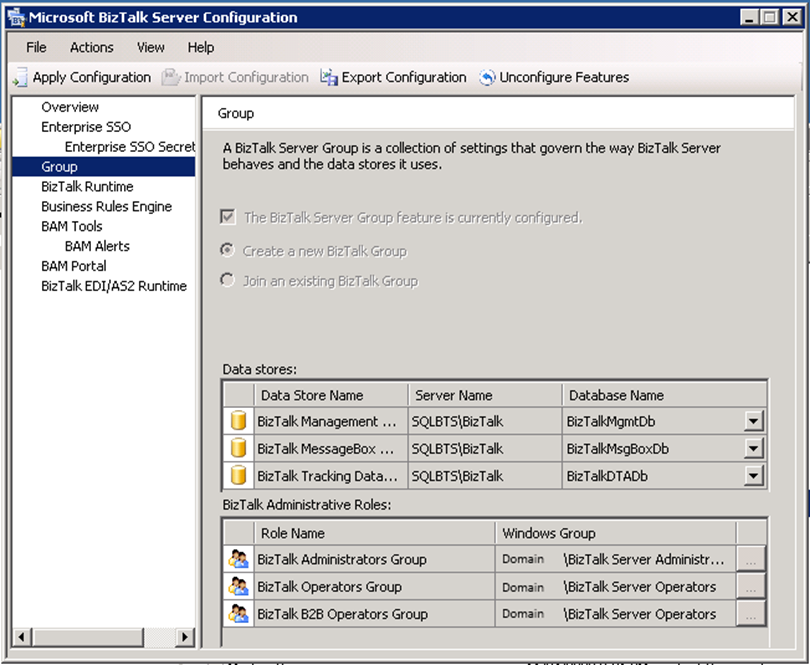The width and height of the screenshot is (810, 665).
Task: Click Apply Configuration label in toolbar
Action: 92,78
